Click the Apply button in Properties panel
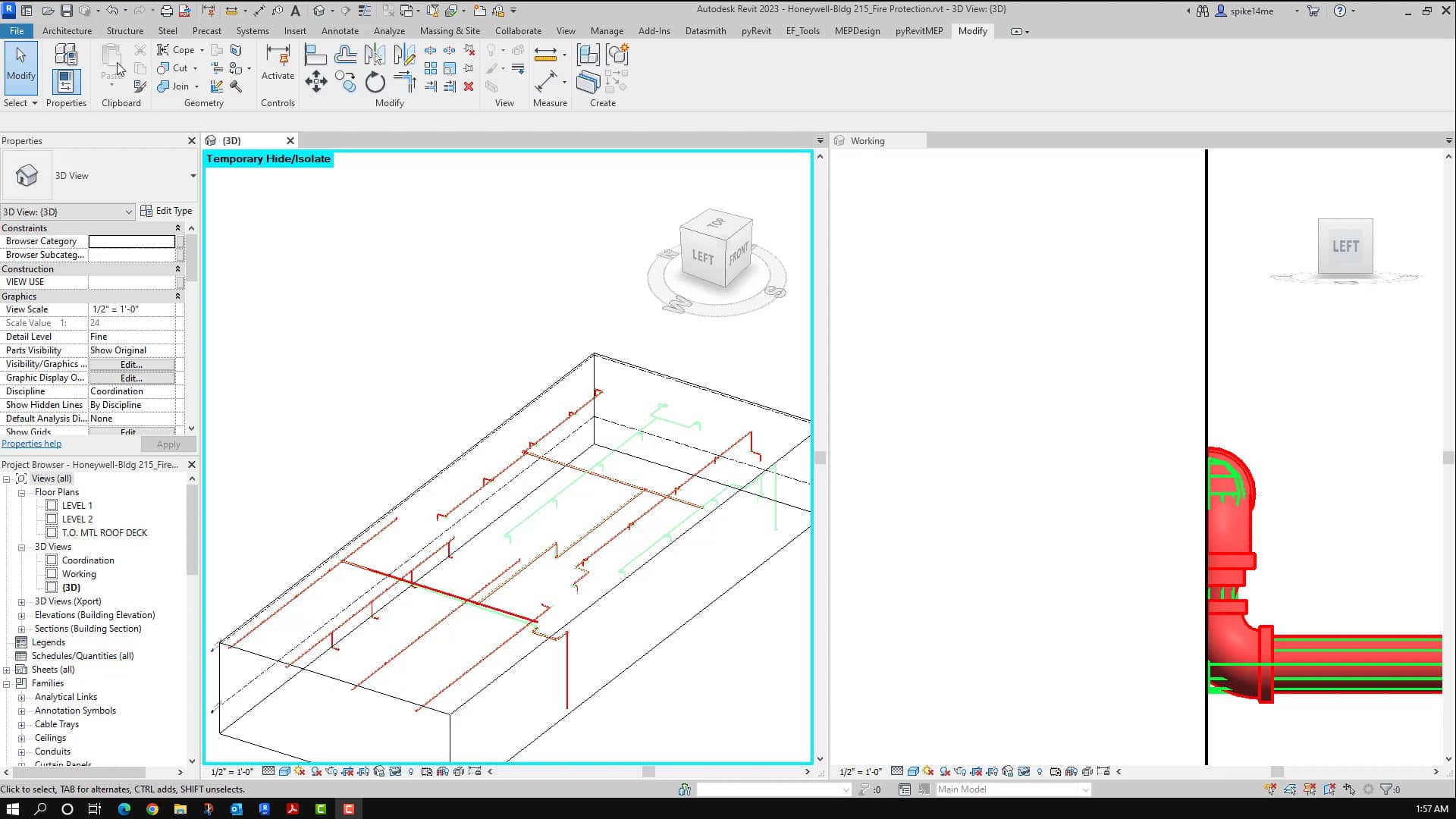 point(168,444)
